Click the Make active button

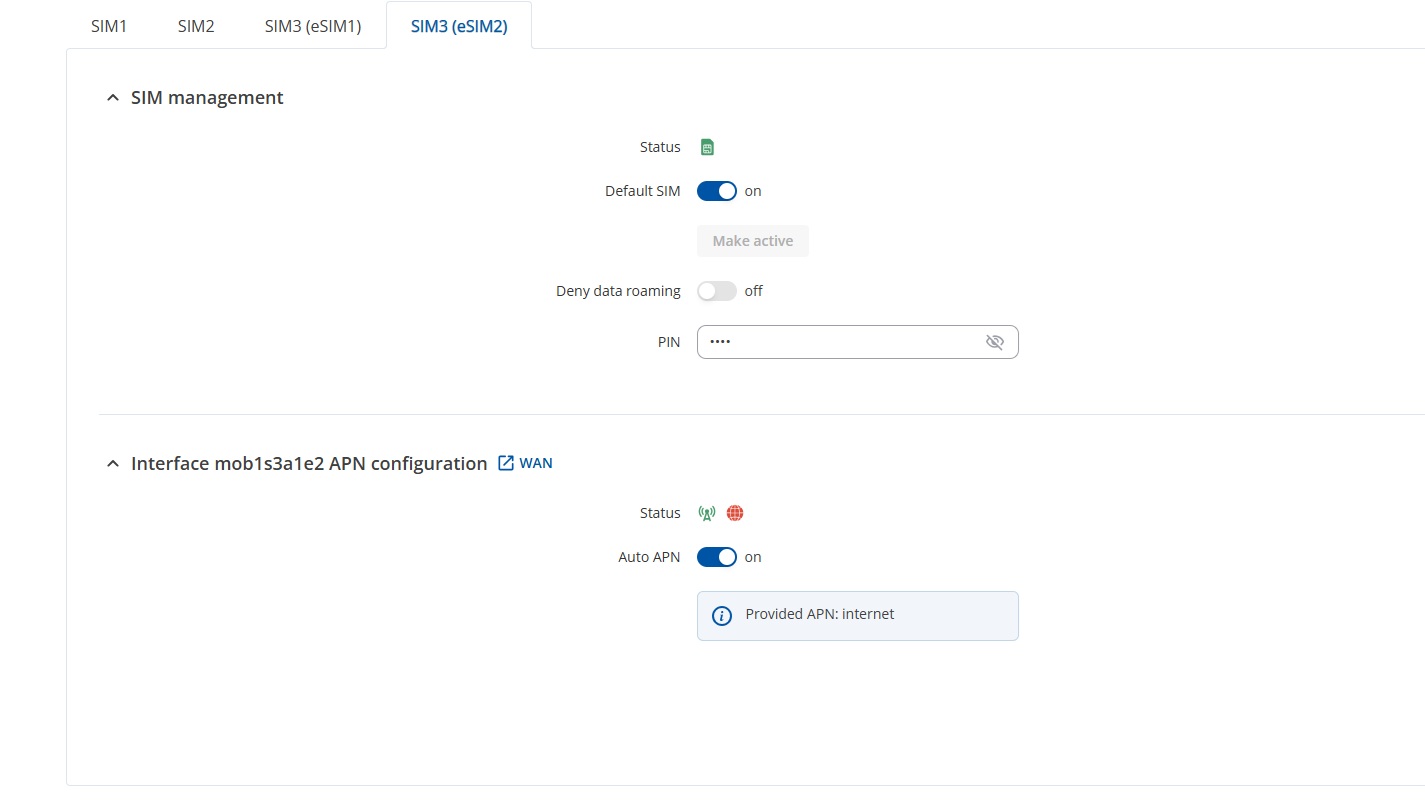753,241
